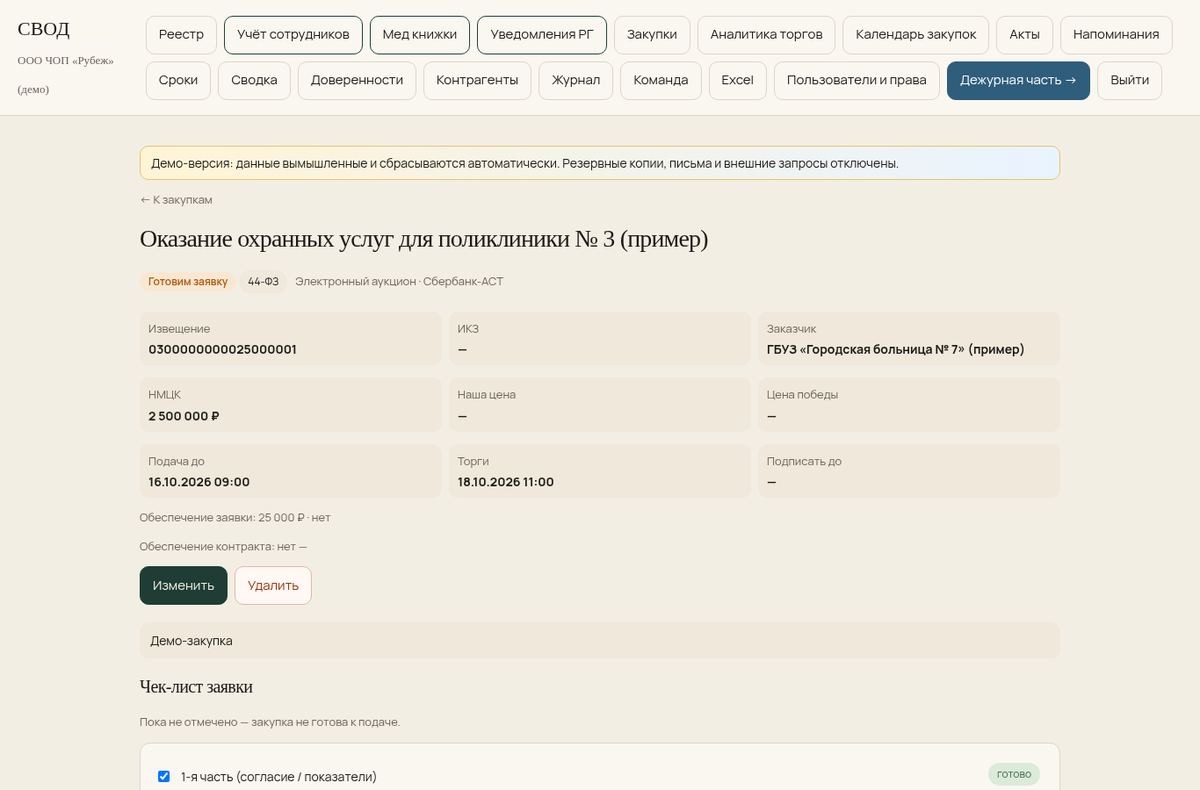The width and height of the screenshot is (1200, 790).
Task: Open the Сроки section
Action: coord(178,80)
